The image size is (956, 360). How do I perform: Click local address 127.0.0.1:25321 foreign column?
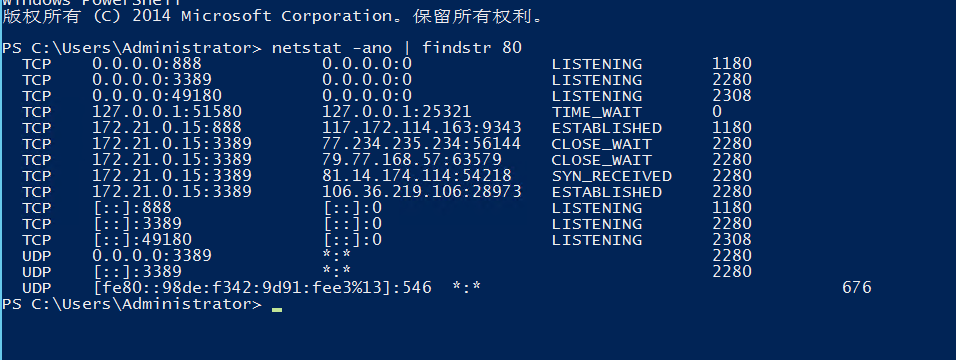(x=396, y=112)
